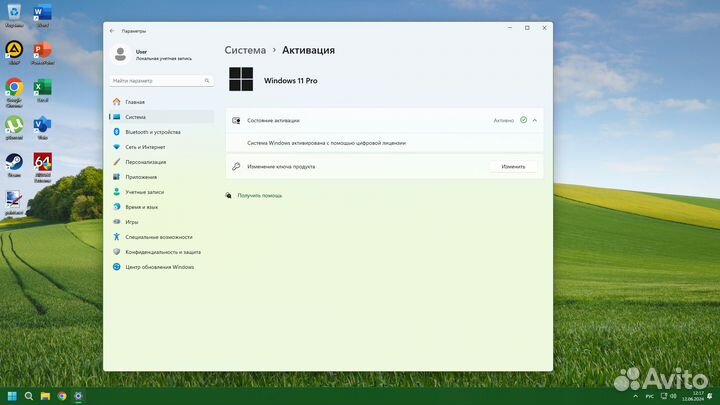Open Время и язык settings
720x405 pixels.
[x=161, y=207]
